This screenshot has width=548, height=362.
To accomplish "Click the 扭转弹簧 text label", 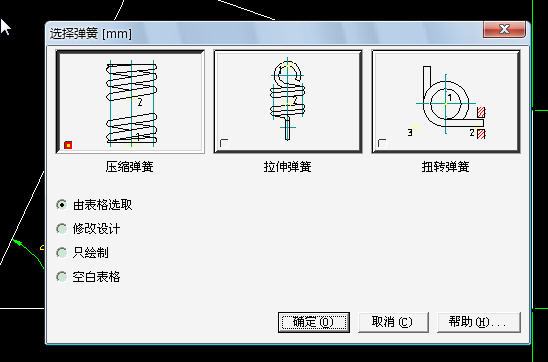I will (445, 167).
